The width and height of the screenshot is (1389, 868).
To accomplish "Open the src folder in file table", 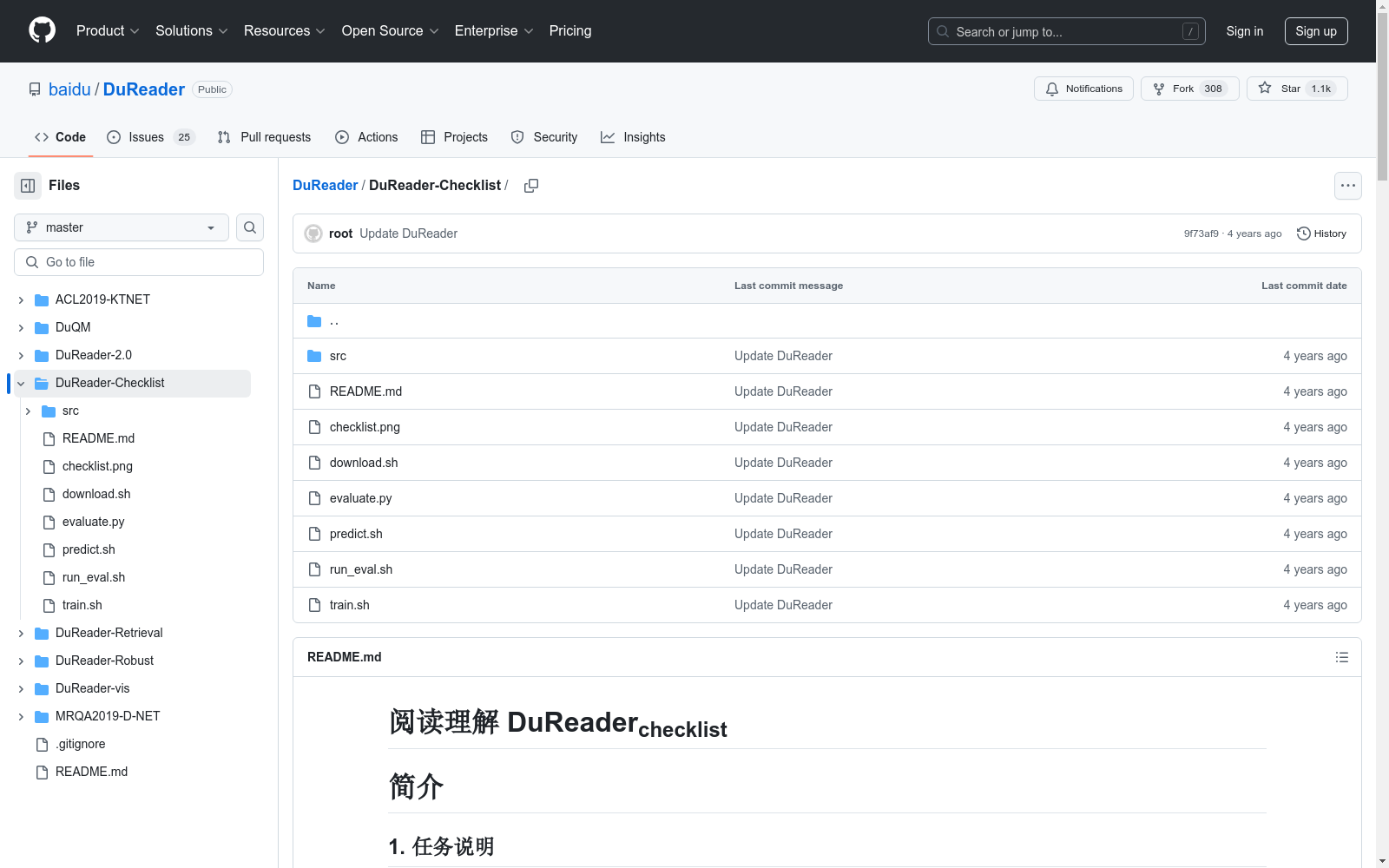I will 338,356.
